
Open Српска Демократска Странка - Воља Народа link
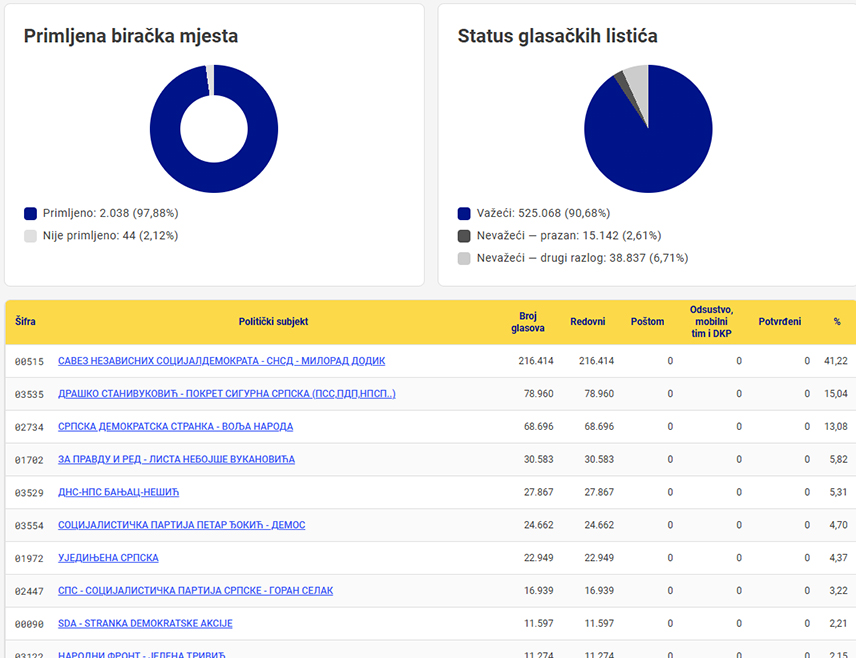(x=175, y=426)
